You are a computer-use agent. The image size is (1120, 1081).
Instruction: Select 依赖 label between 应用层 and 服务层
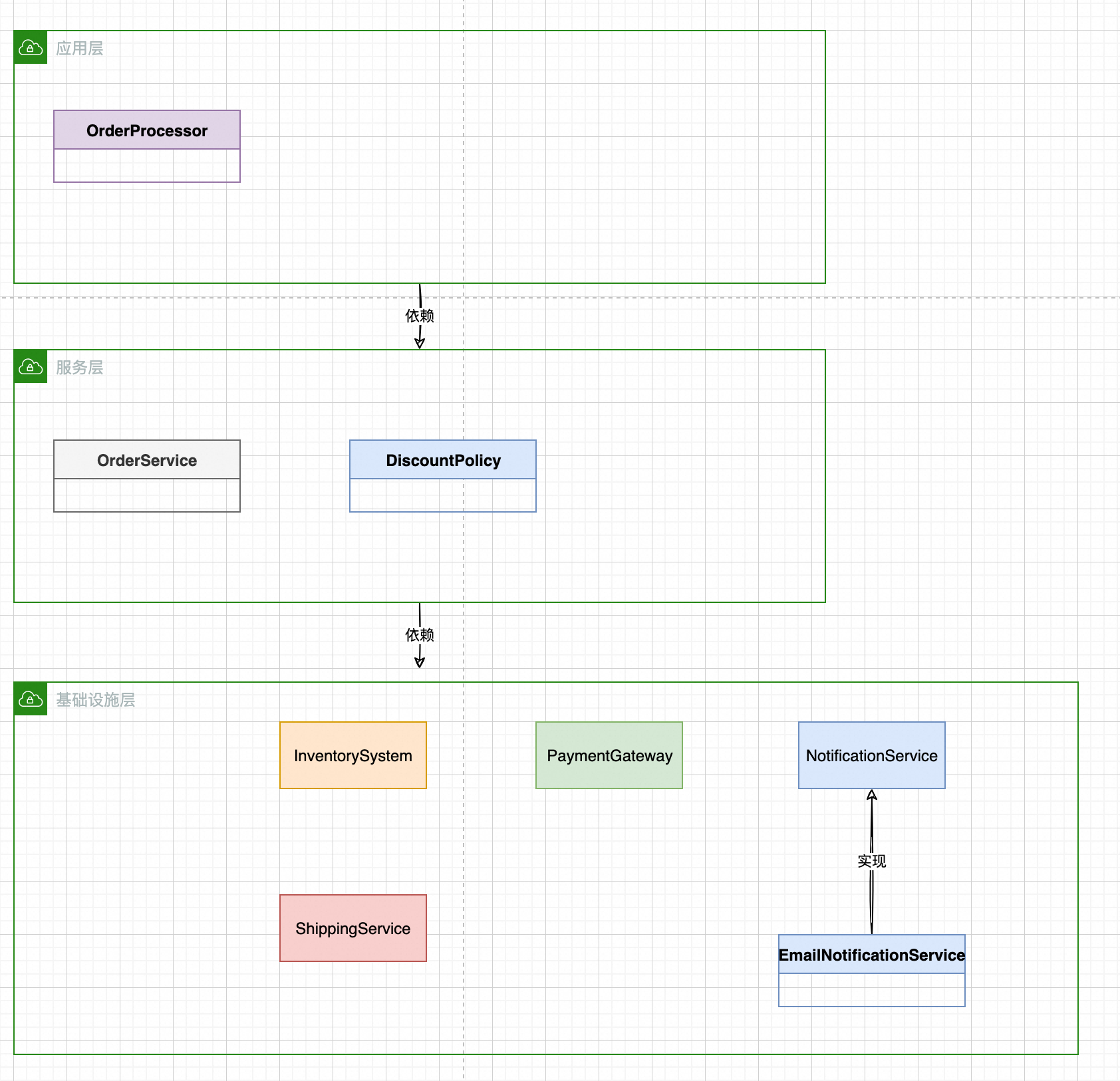420,316
